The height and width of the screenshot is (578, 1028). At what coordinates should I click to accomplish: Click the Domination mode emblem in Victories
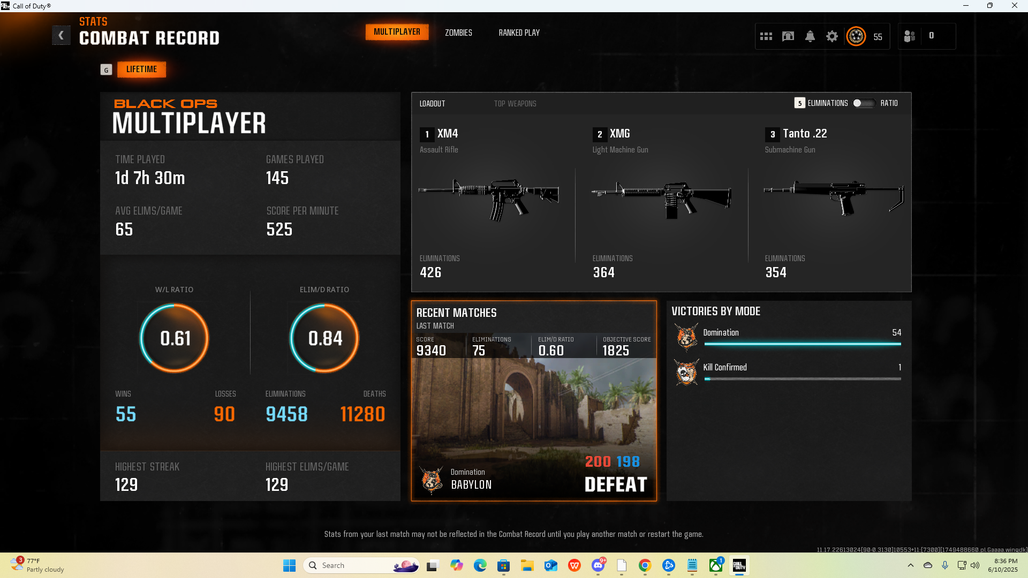click(x=686, y=337)
